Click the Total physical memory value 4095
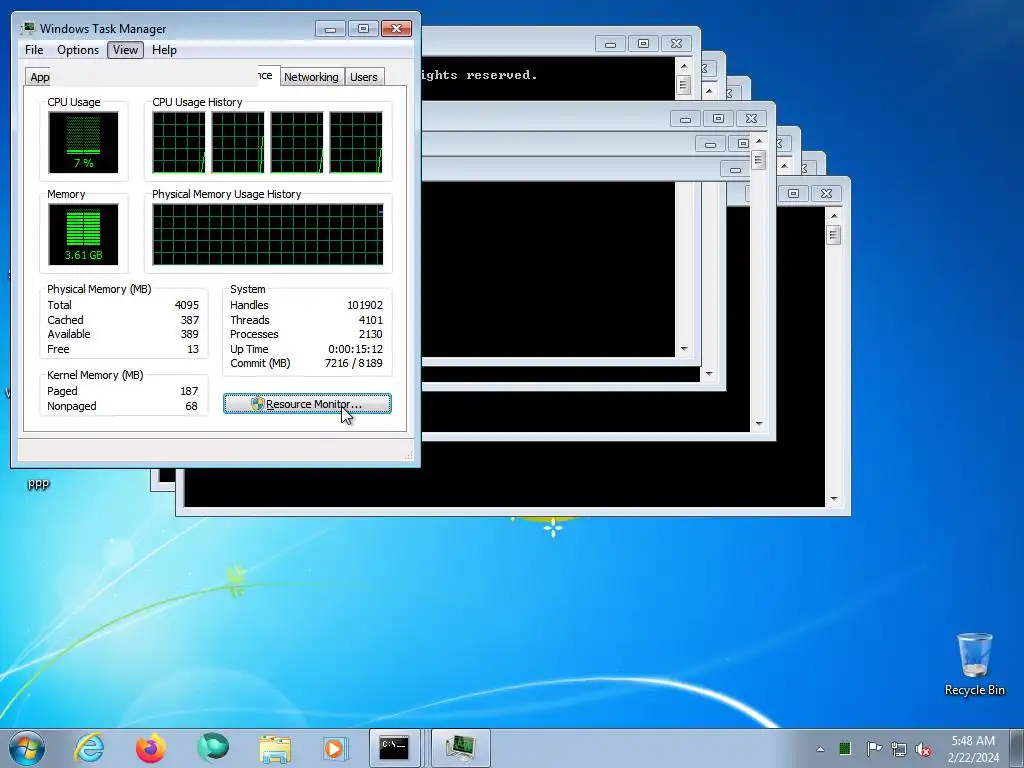Image resolution: width=1024 pixels, height=768 pixels. click(x=186, y=305)
